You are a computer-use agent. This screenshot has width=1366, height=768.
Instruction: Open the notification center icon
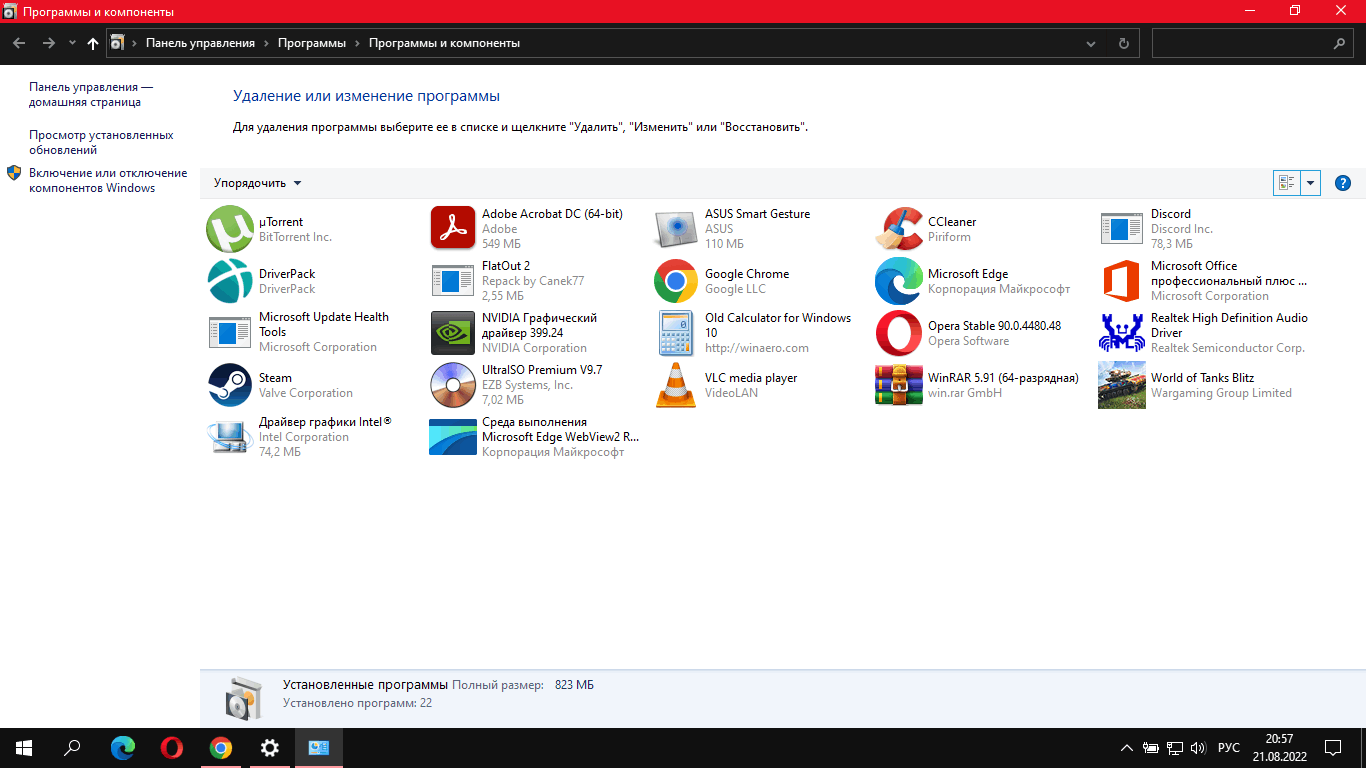(x=1333, y=748)
